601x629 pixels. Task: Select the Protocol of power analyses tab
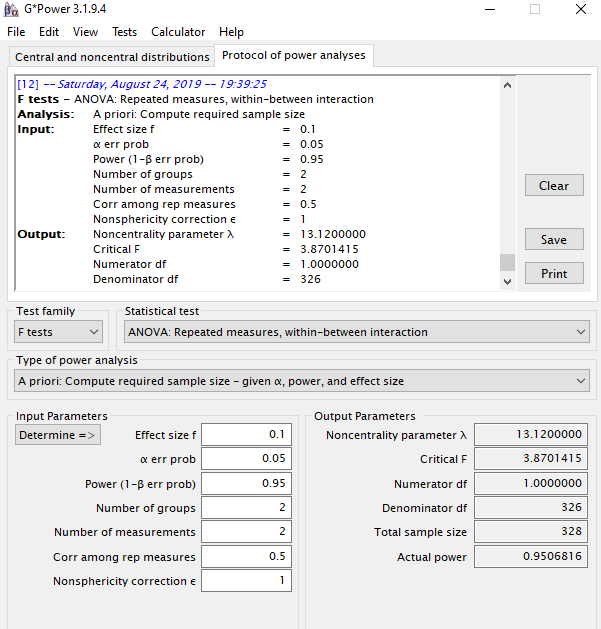(x=294, y=55)
